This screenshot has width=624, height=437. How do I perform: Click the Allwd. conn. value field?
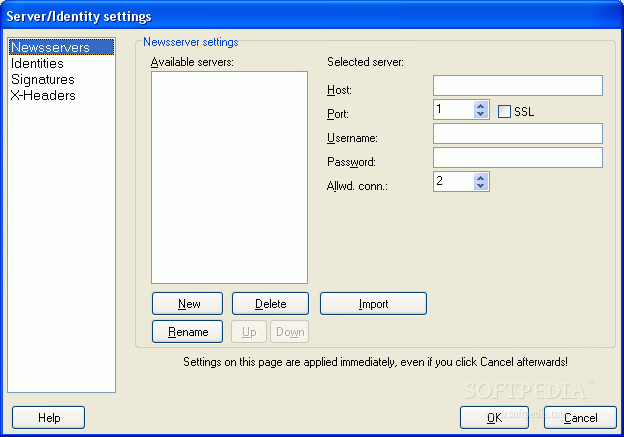pos(454,181)
